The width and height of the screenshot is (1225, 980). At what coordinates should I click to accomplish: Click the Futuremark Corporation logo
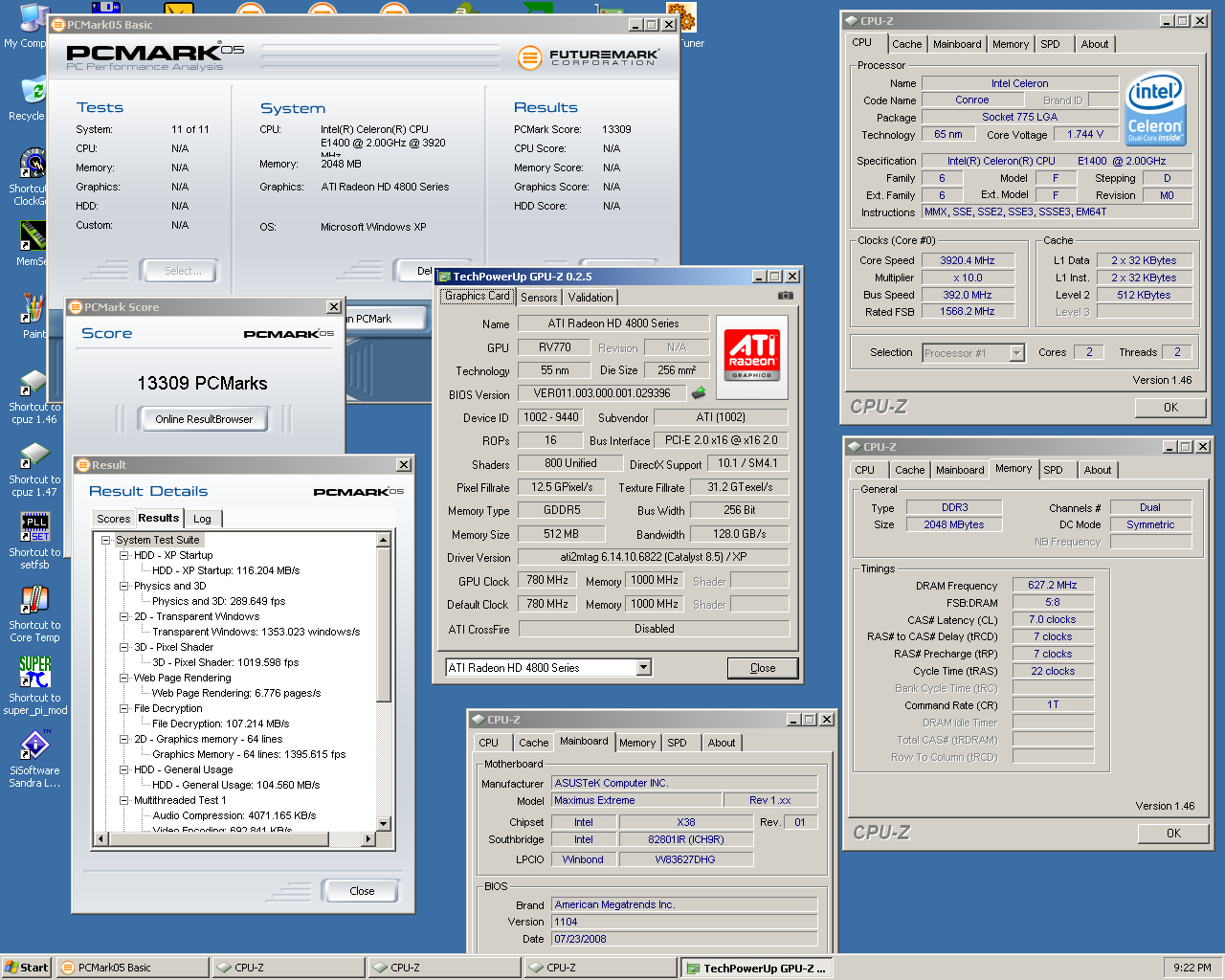[x=589, y=57]
